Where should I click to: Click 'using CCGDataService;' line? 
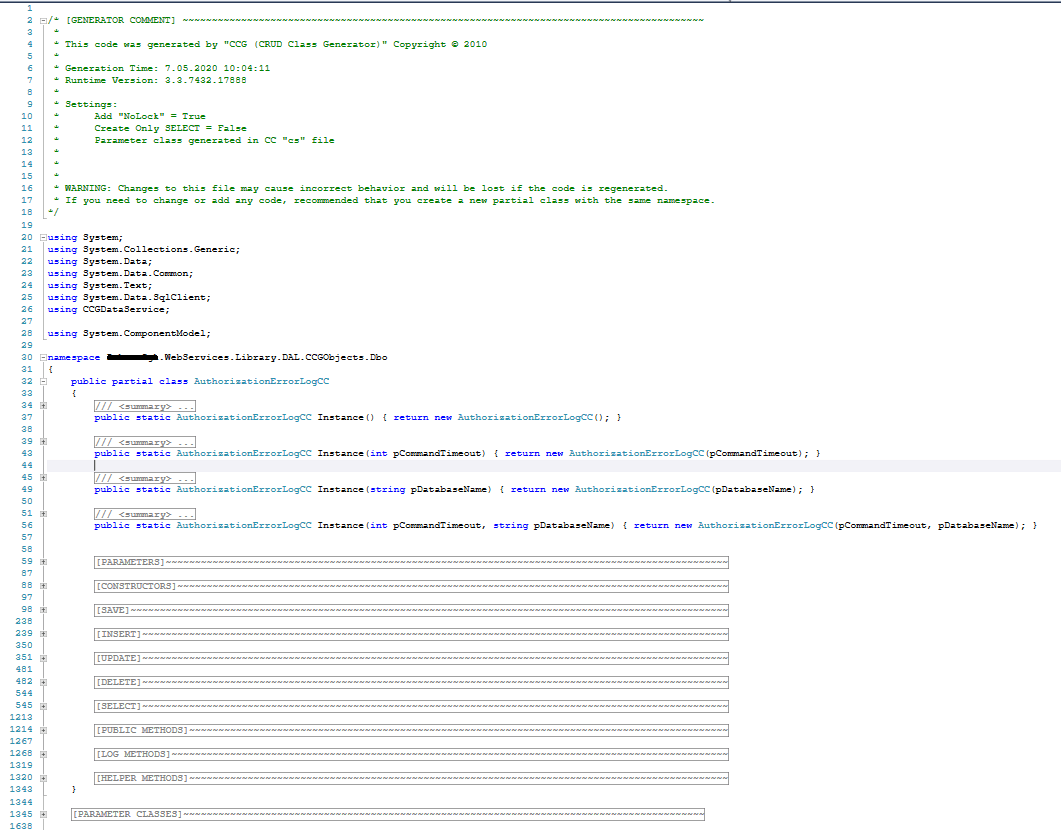point(108,310)
